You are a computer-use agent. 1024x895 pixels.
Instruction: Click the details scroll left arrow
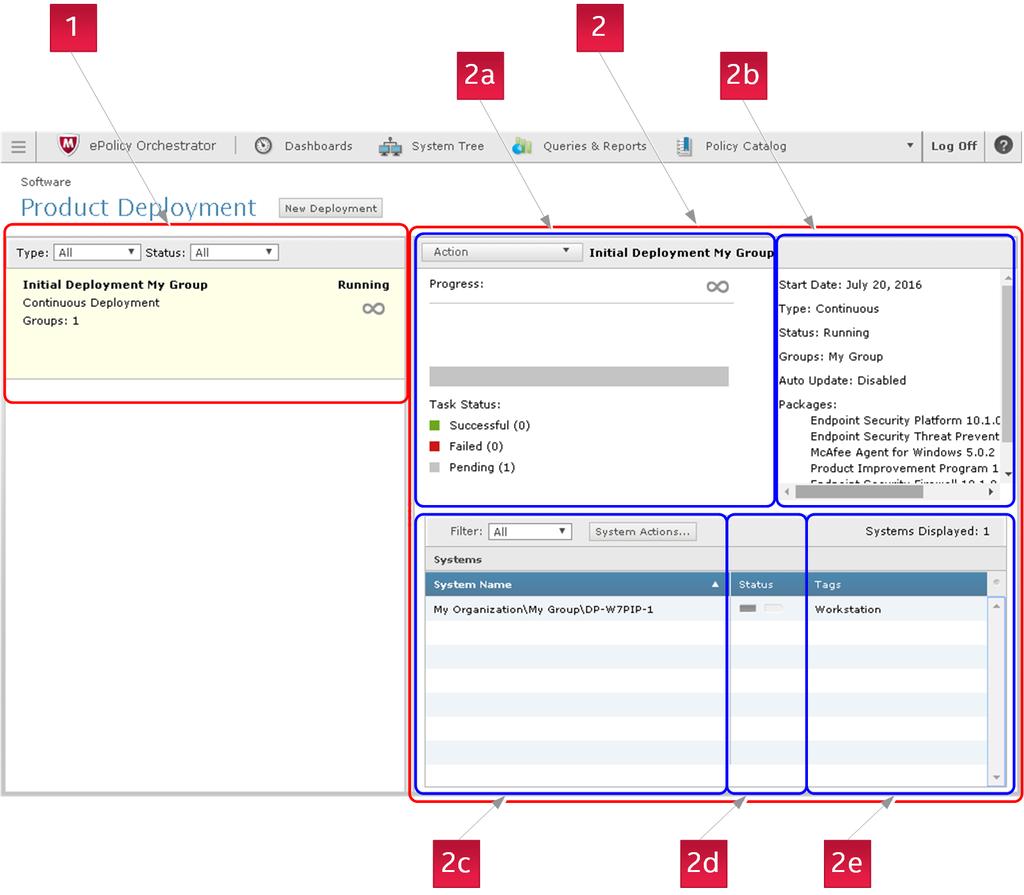pyautogui.click(x=787, y=492)
